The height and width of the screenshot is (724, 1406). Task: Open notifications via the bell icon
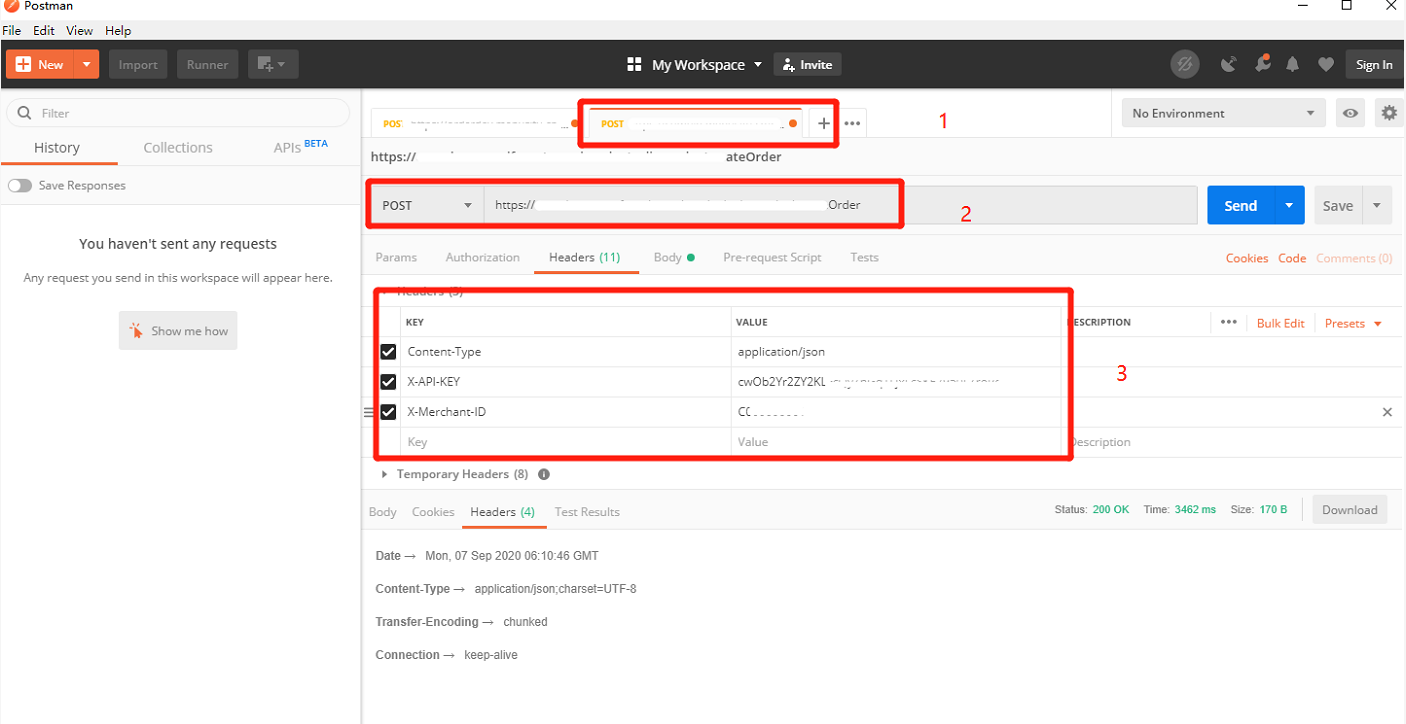click(1292, 64)
